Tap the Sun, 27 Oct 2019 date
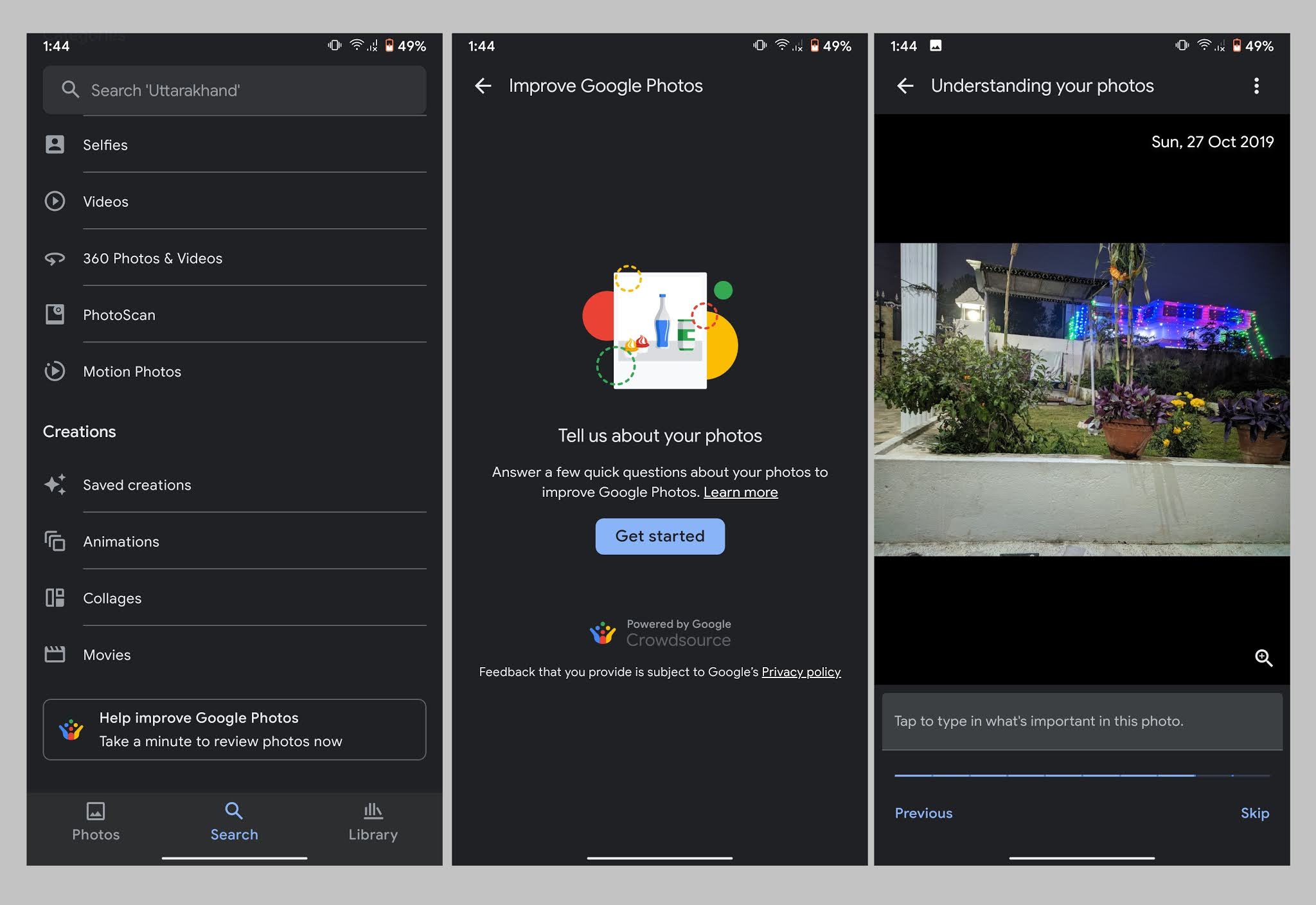Image resolution: width=1316 pixels, height=905 pixels. tap(1213, 142)
